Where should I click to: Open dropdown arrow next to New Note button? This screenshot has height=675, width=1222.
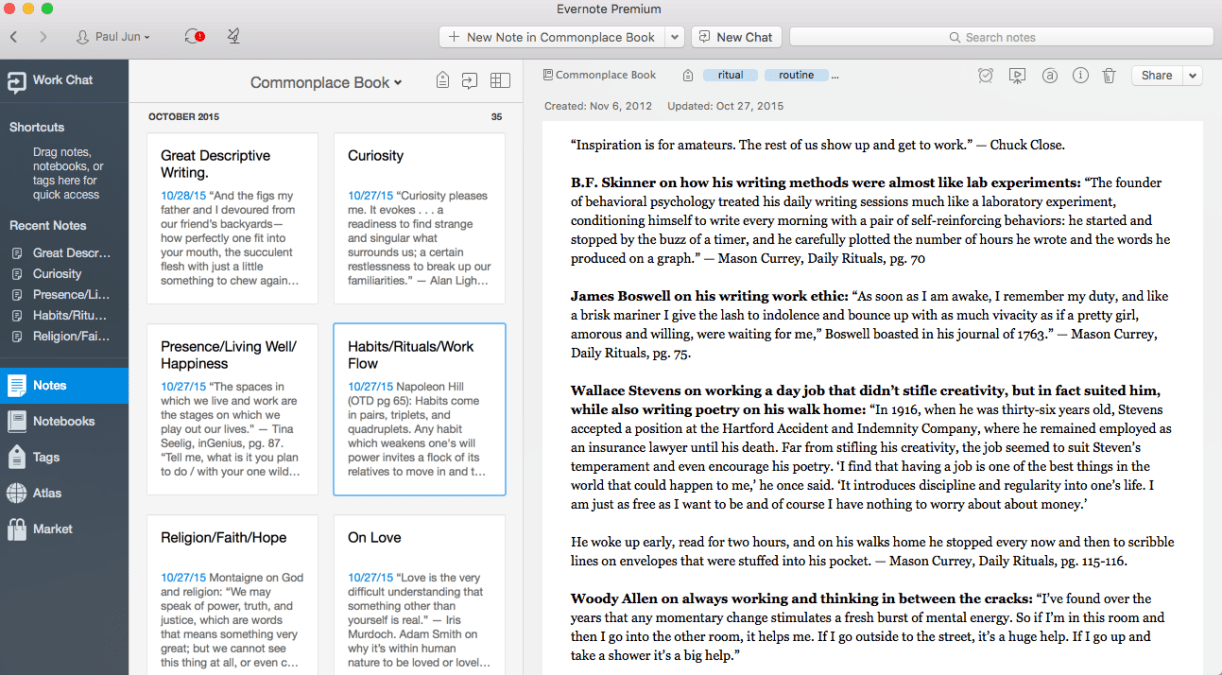coord(675,37)
